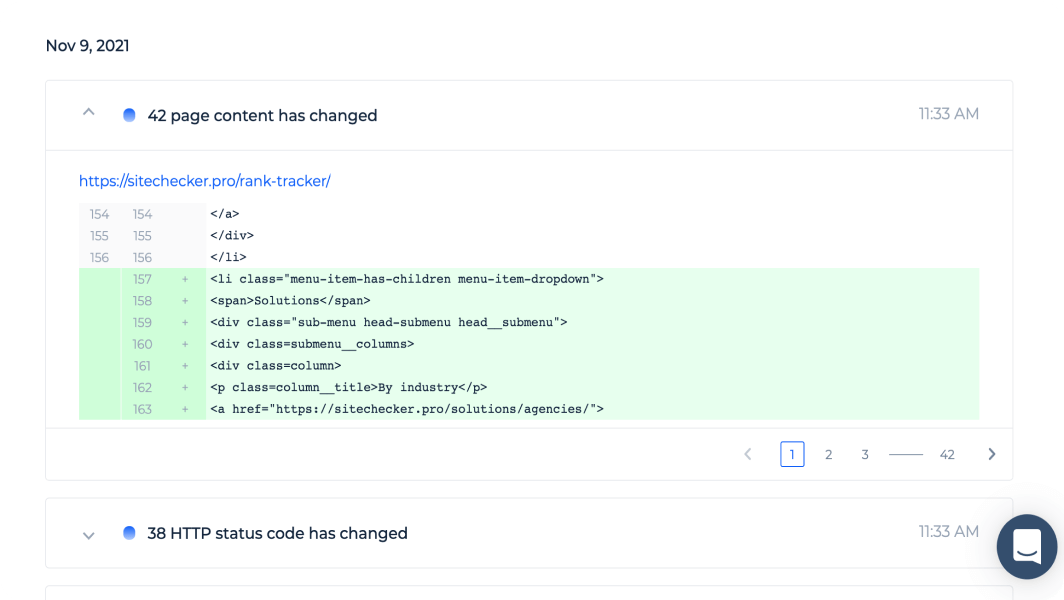Viewport: 1064px width, 600px height.
Task: Go to pagination page 3
Action: tap(865, 455)
